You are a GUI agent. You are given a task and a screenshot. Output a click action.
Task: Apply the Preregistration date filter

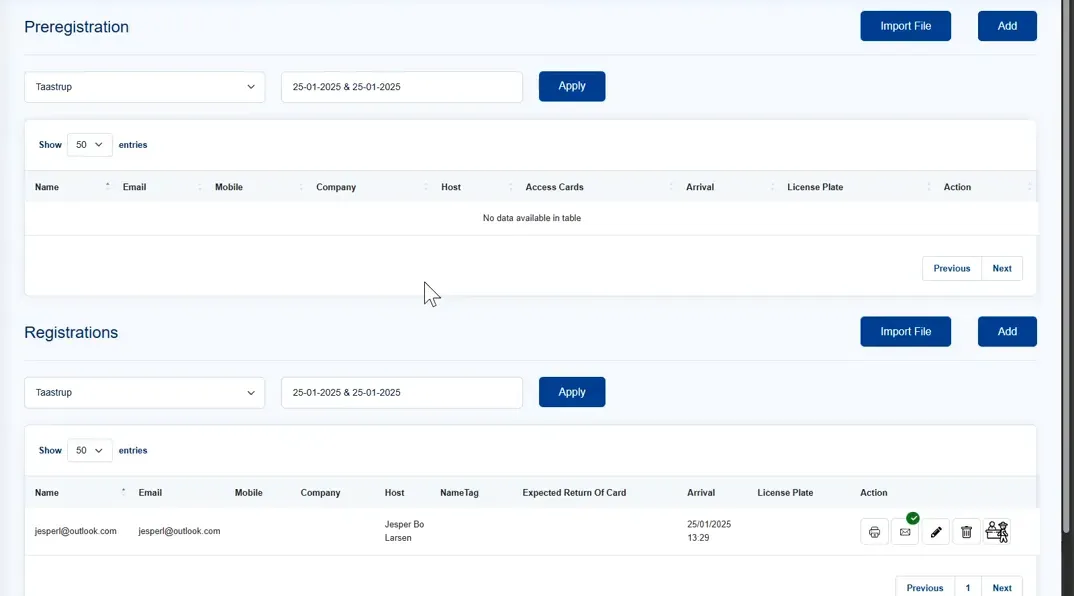point(572,86)
